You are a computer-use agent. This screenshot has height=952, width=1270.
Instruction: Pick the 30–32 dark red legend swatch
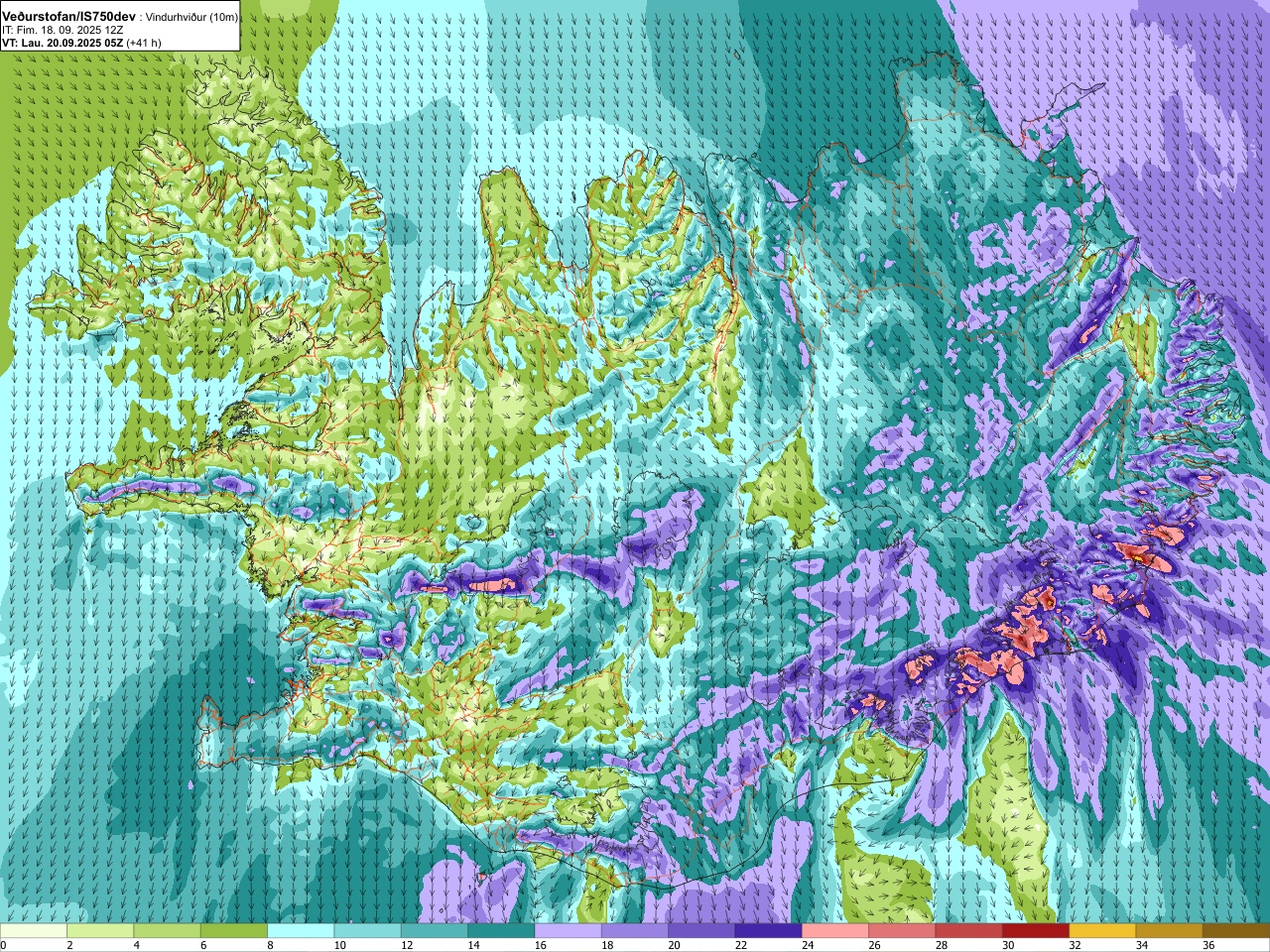click(1036, 931)
